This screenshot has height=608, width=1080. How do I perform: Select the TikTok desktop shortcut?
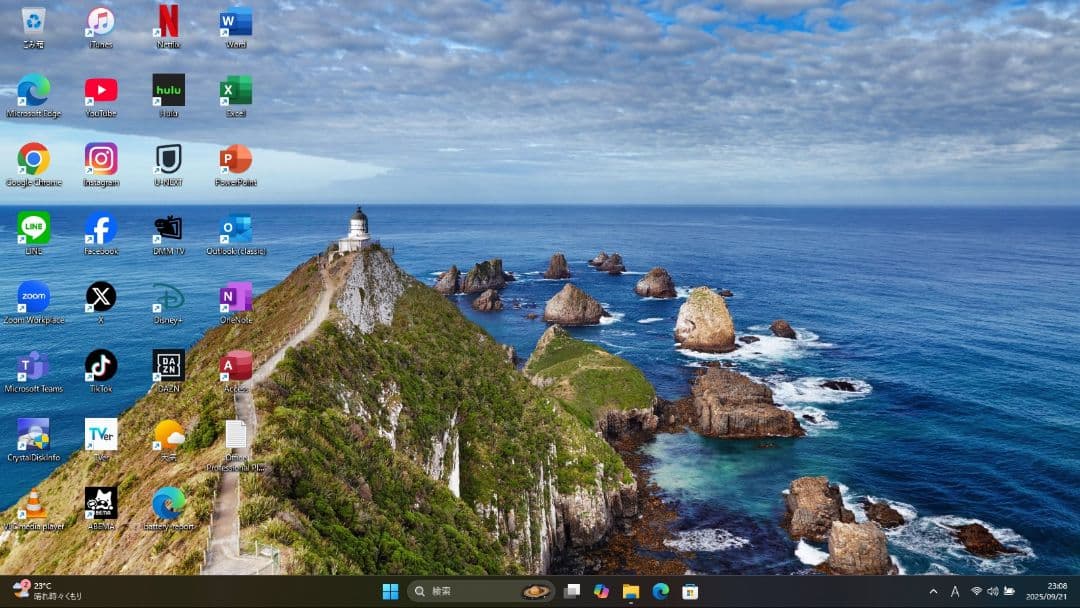[x=100, y=367]
